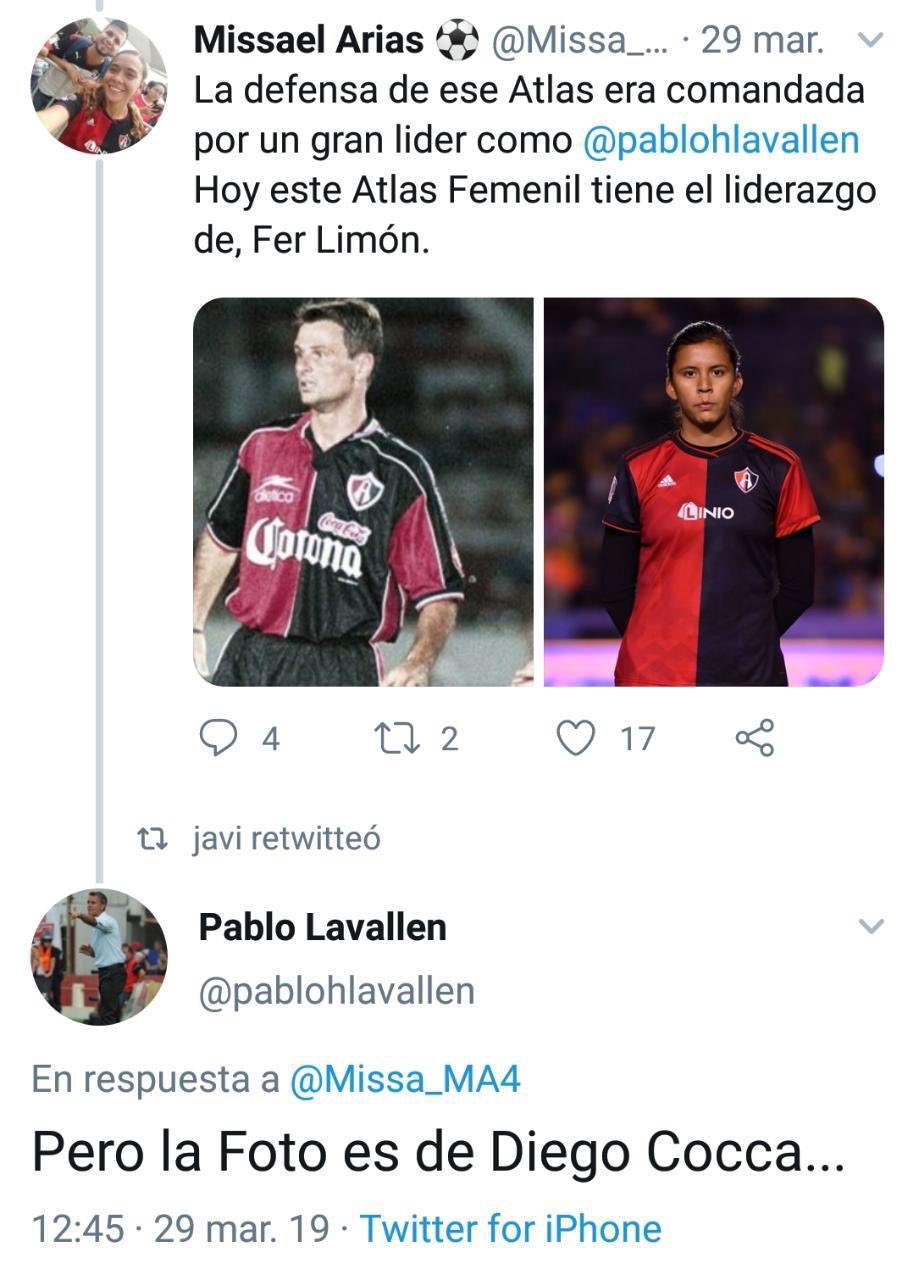
Task: View the vintage Corona jersey photo
Action: tap(363, 492)
